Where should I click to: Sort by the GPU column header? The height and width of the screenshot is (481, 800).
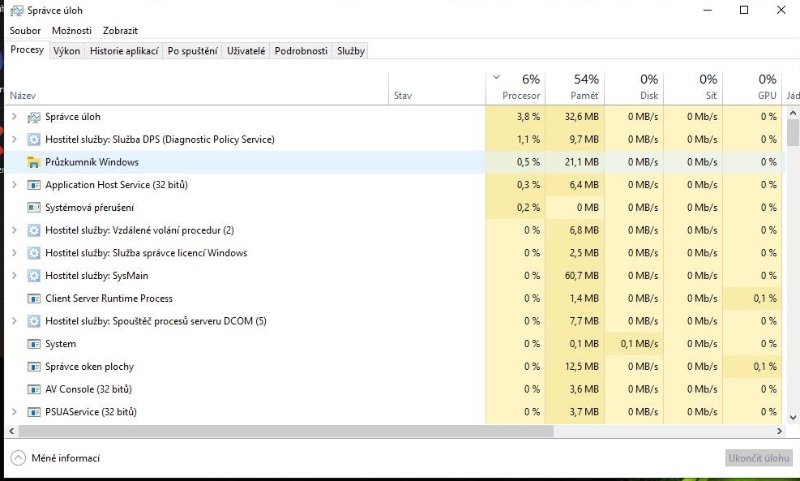(753, 88)
